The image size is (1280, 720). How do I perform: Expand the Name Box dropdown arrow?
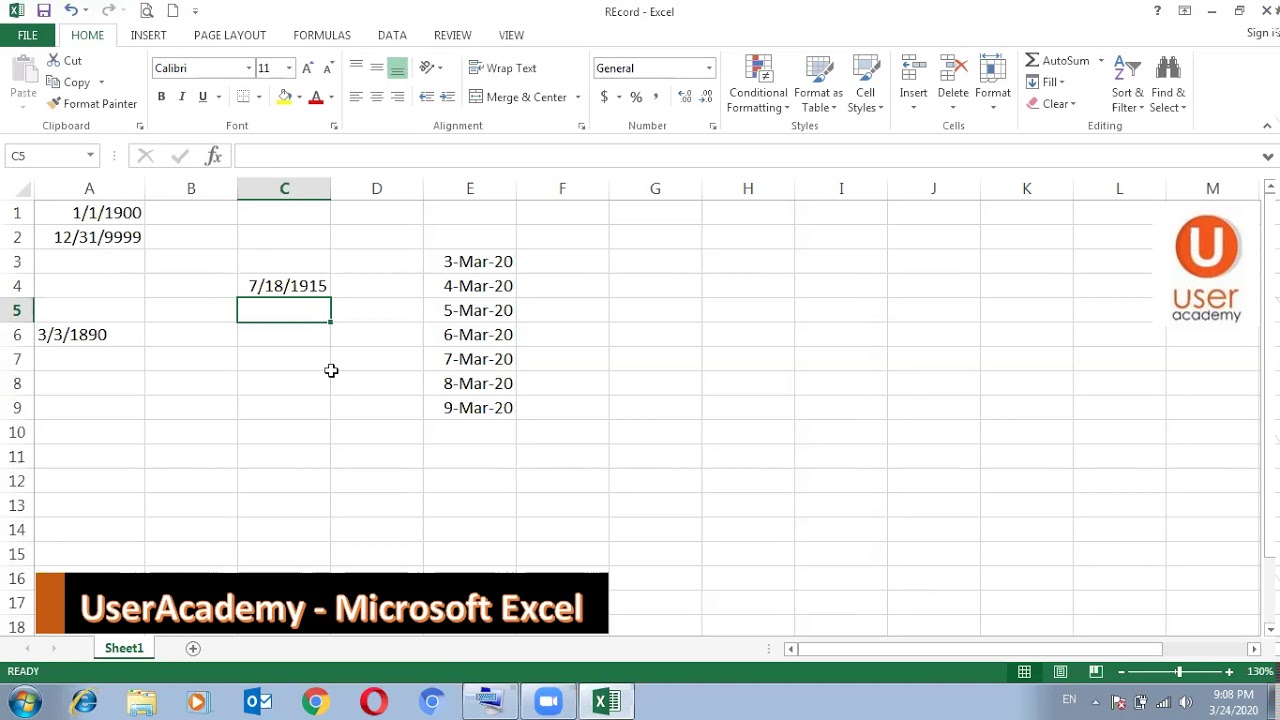(90, 155)
